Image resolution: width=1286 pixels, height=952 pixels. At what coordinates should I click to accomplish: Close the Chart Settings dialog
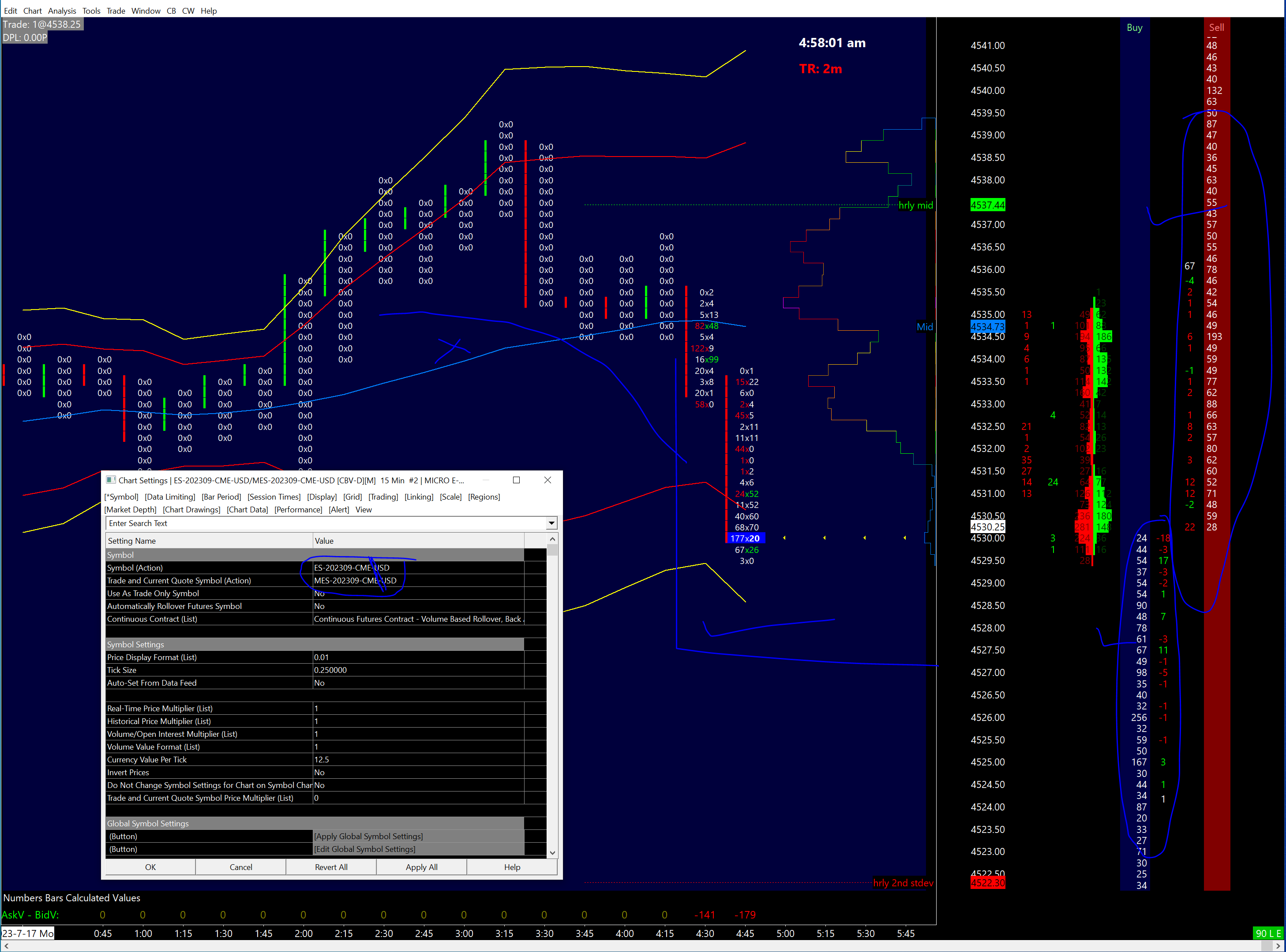coord(547,480)
